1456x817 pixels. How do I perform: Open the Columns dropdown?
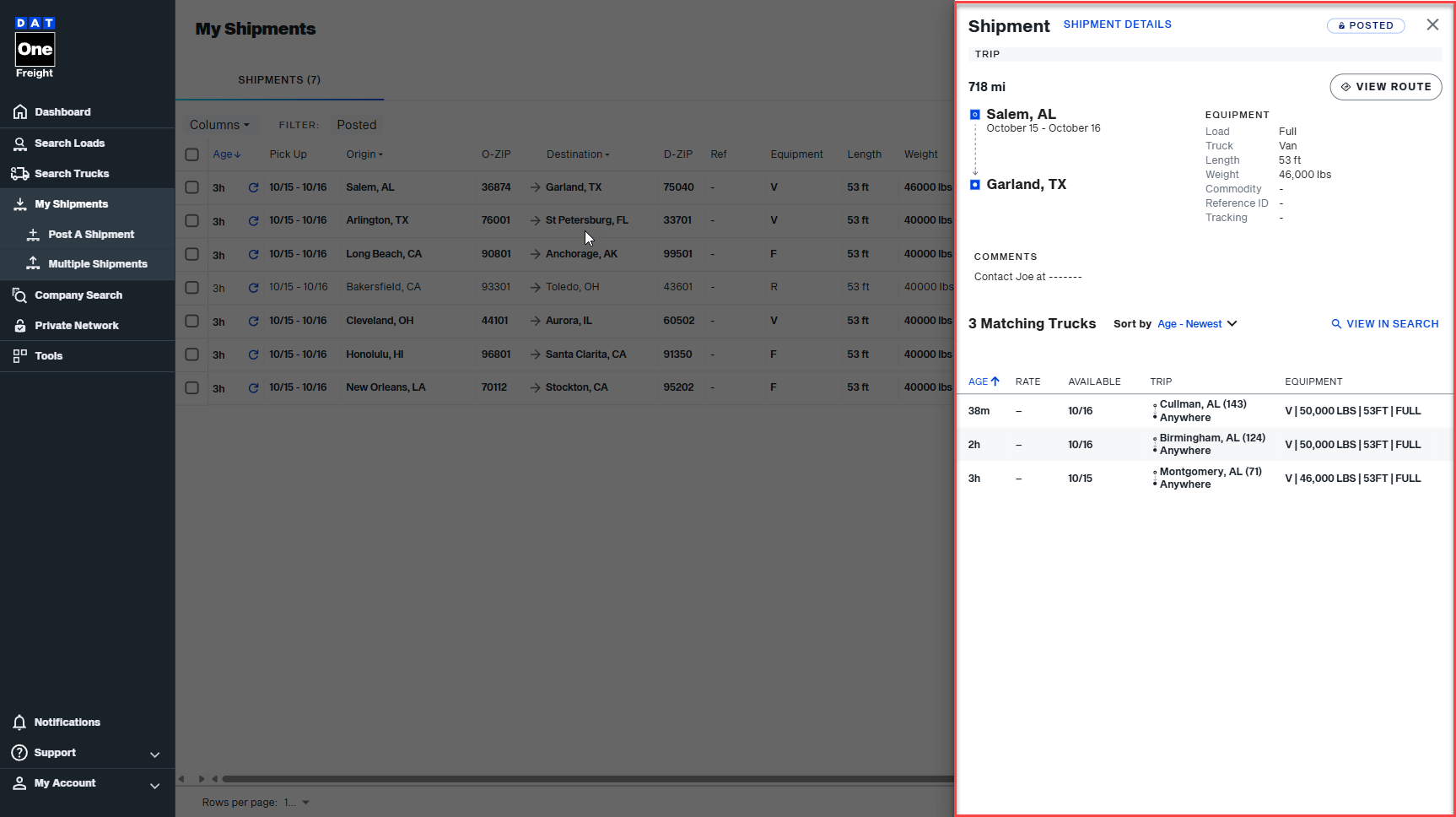point(219,125)
